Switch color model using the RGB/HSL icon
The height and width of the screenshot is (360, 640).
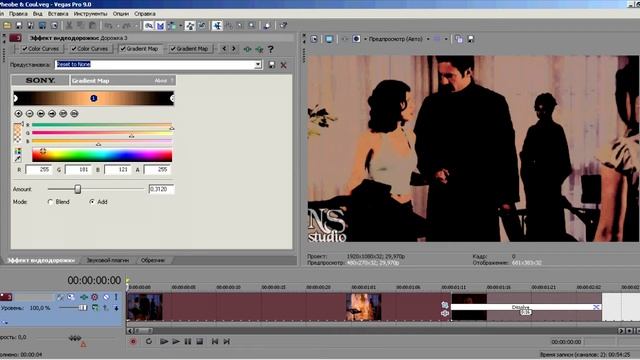[18, 151]
